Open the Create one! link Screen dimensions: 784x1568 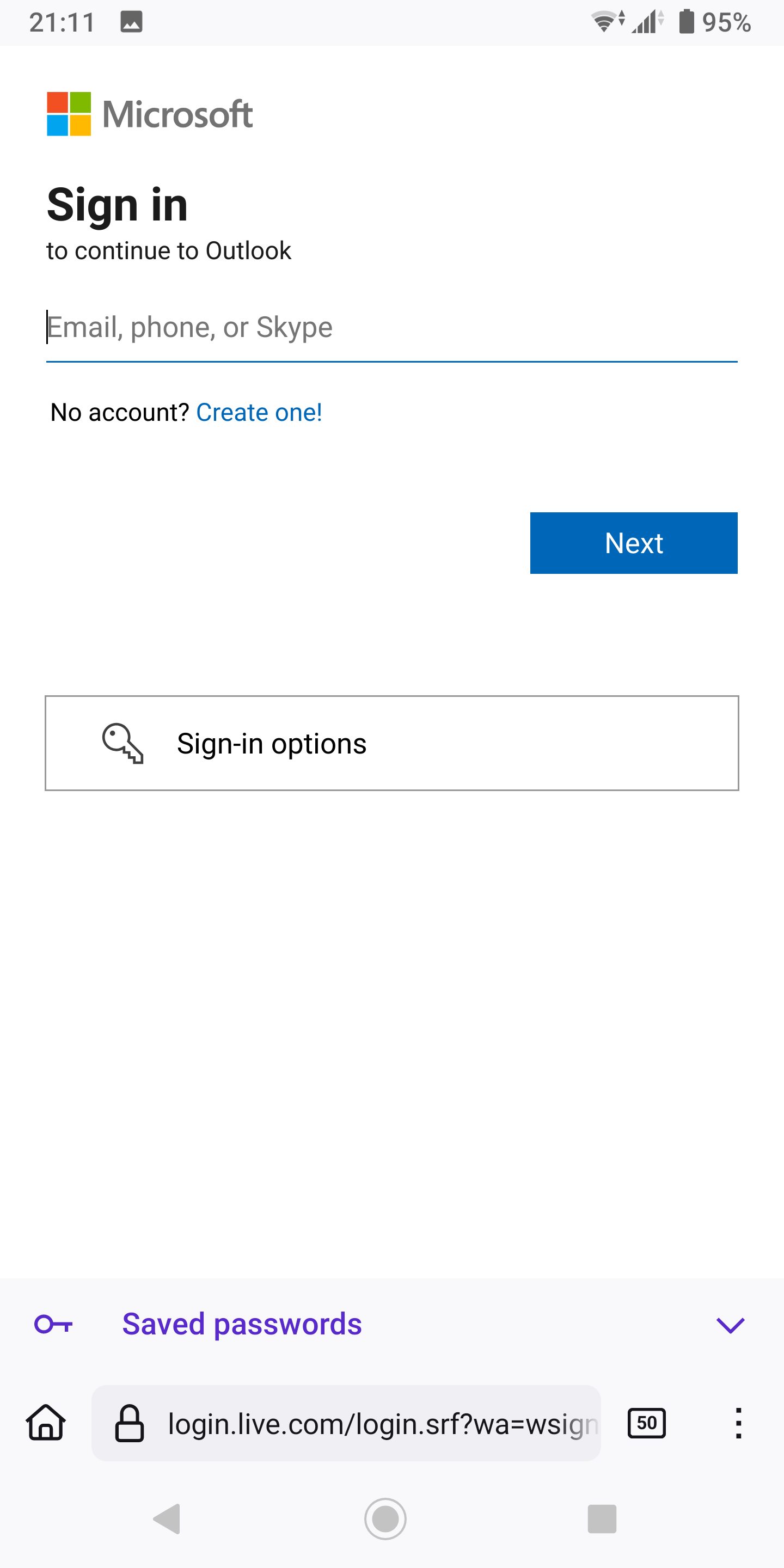(x=259, y=413)
